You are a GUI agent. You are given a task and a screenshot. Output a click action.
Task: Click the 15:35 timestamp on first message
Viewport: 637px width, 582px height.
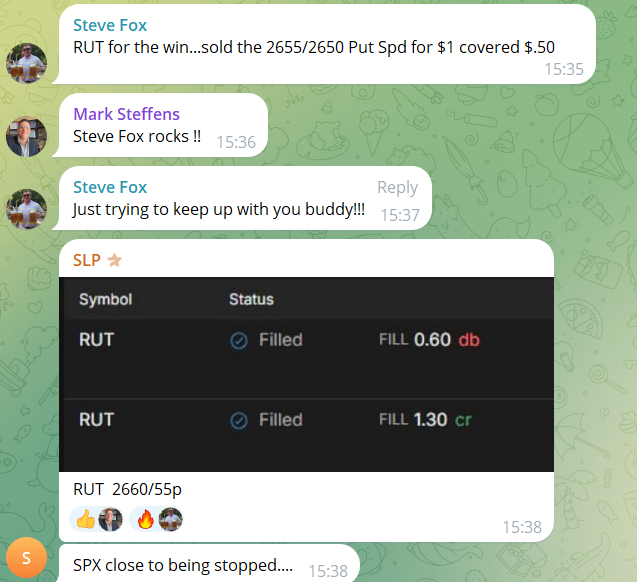pyautogui.click(x=564, y=69)
